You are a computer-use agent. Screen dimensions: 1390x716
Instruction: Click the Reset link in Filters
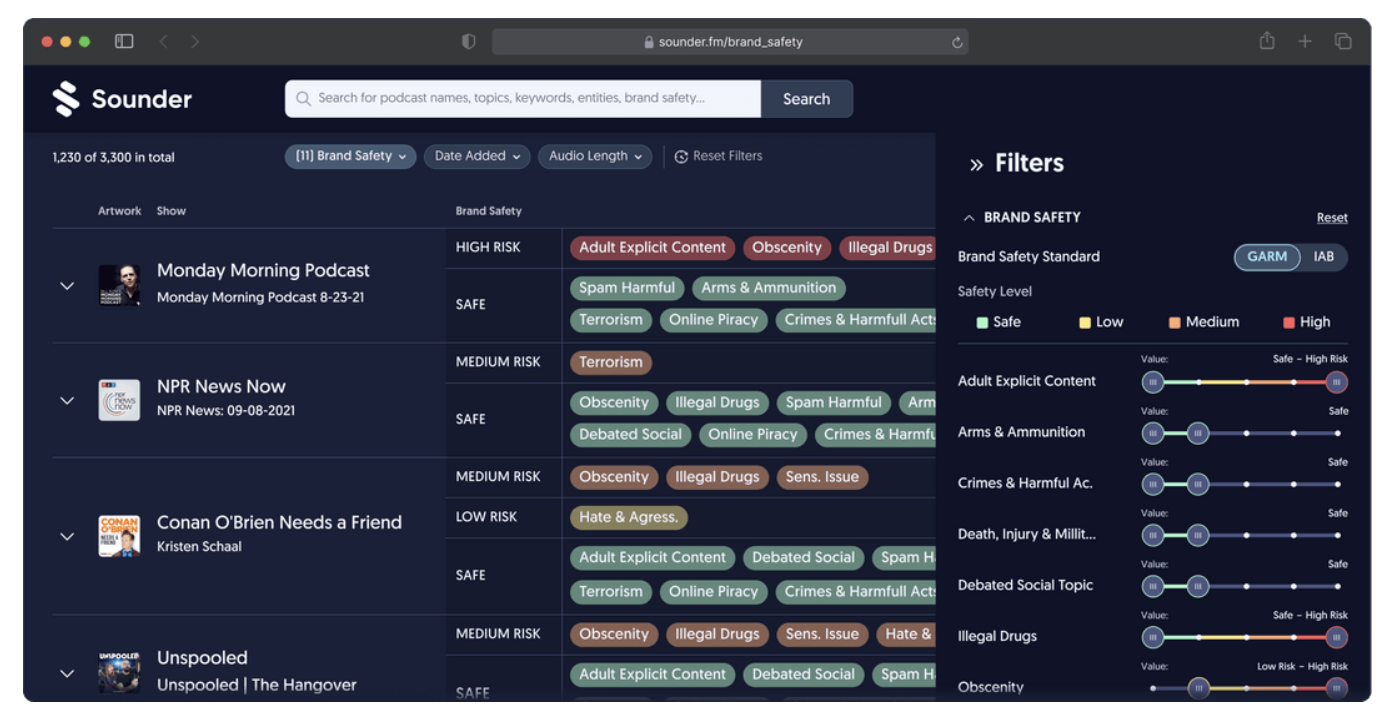[1331, 218]
